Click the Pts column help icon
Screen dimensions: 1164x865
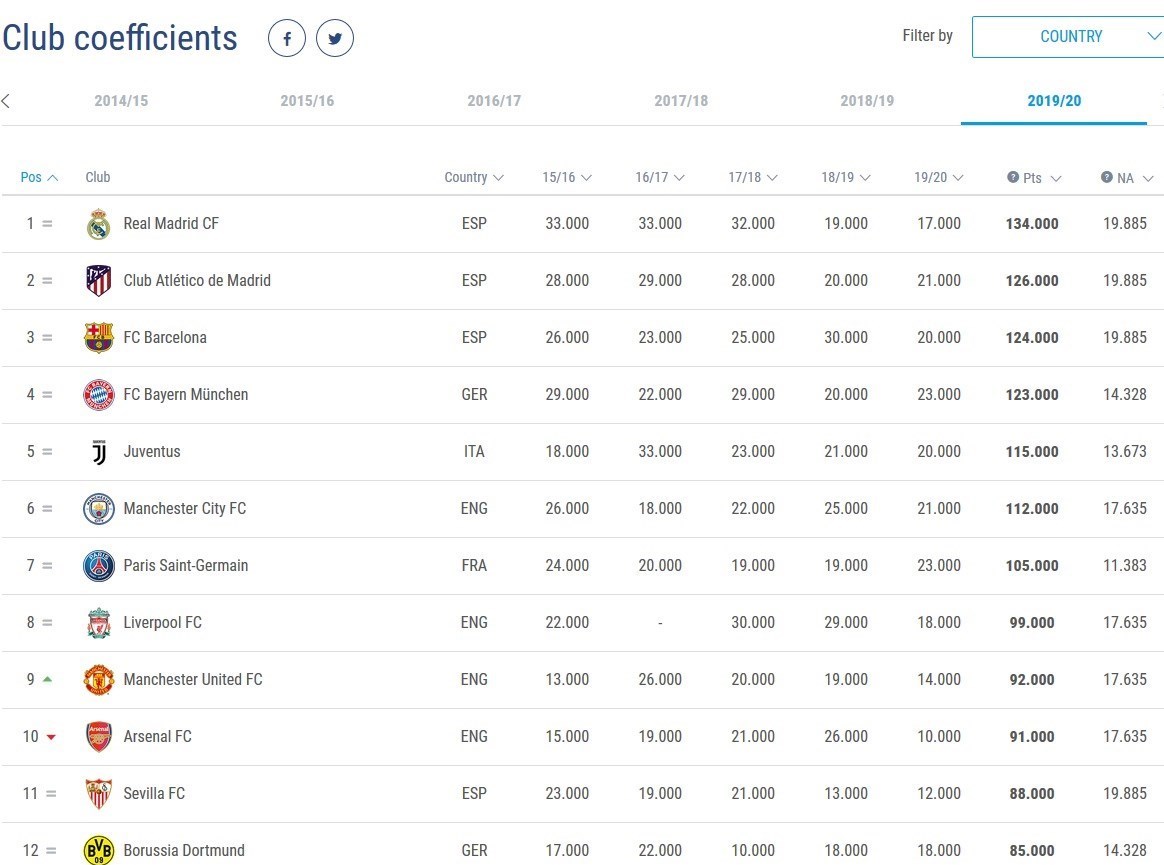pos(1013,177)
